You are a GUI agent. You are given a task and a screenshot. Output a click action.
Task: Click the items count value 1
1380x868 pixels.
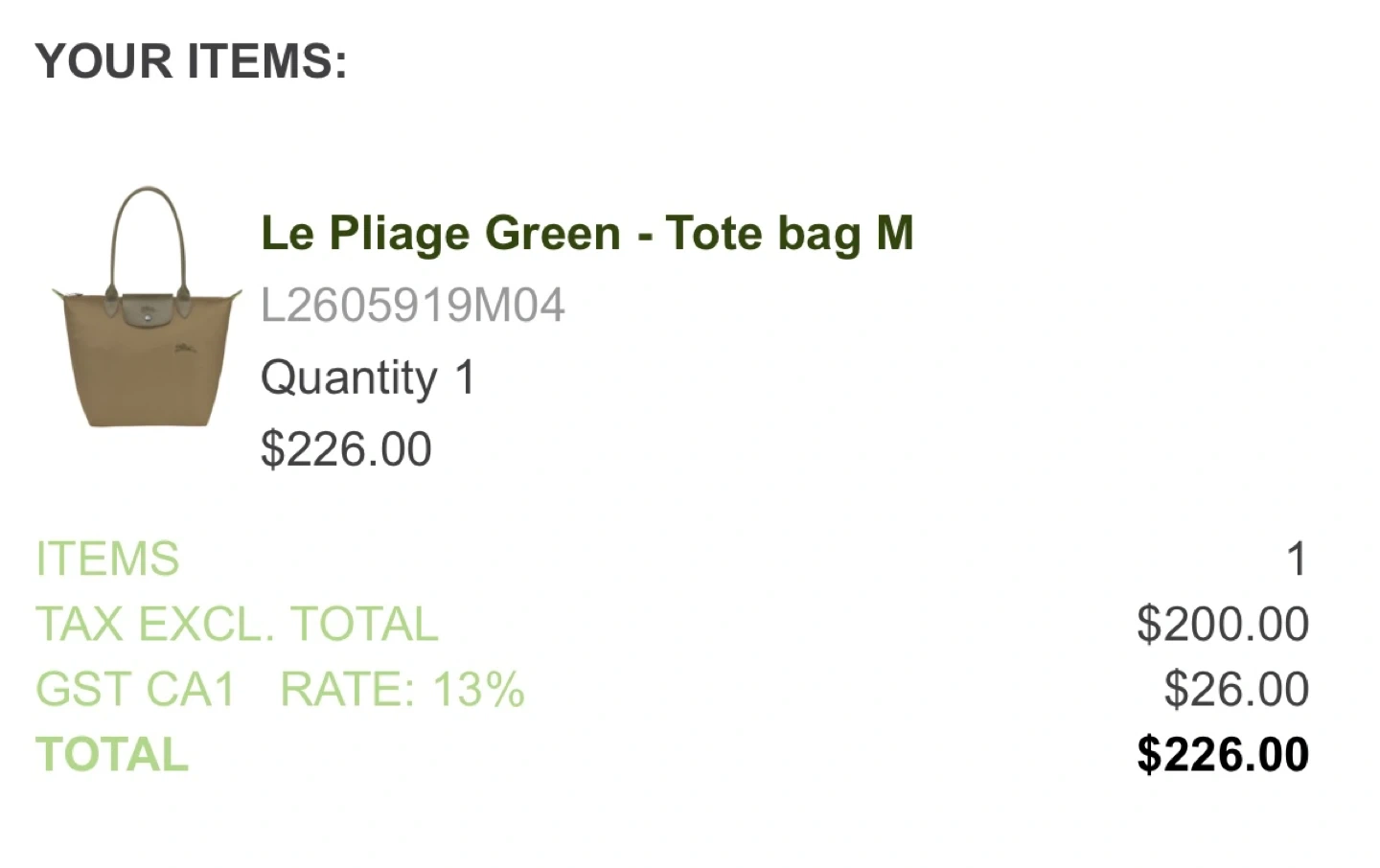tap(1297, 559)
